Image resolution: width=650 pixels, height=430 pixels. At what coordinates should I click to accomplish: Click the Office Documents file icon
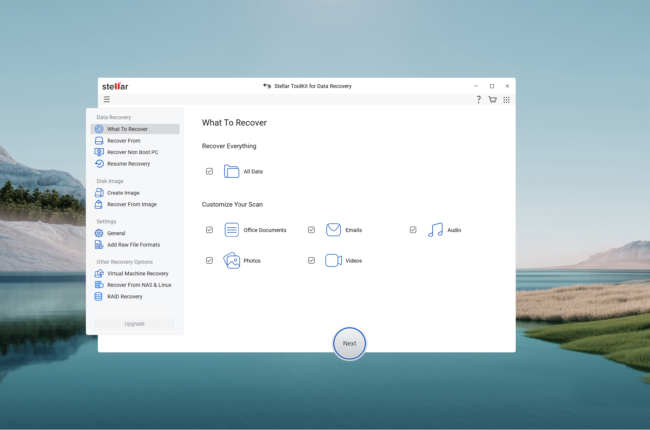(x=232, y=230)
